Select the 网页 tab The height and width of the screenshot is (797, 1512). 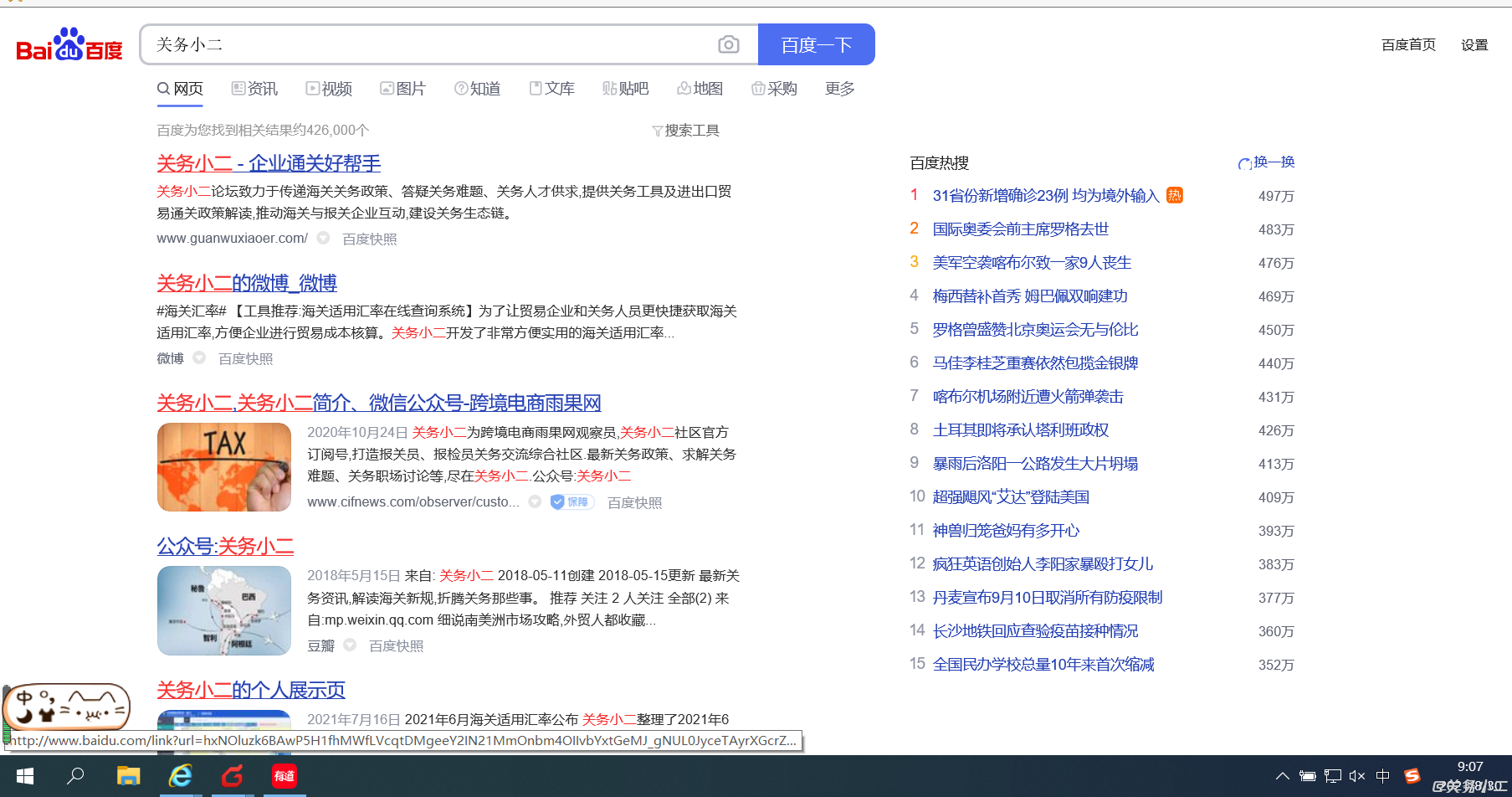pyautogui.click(x=180, y=89)
